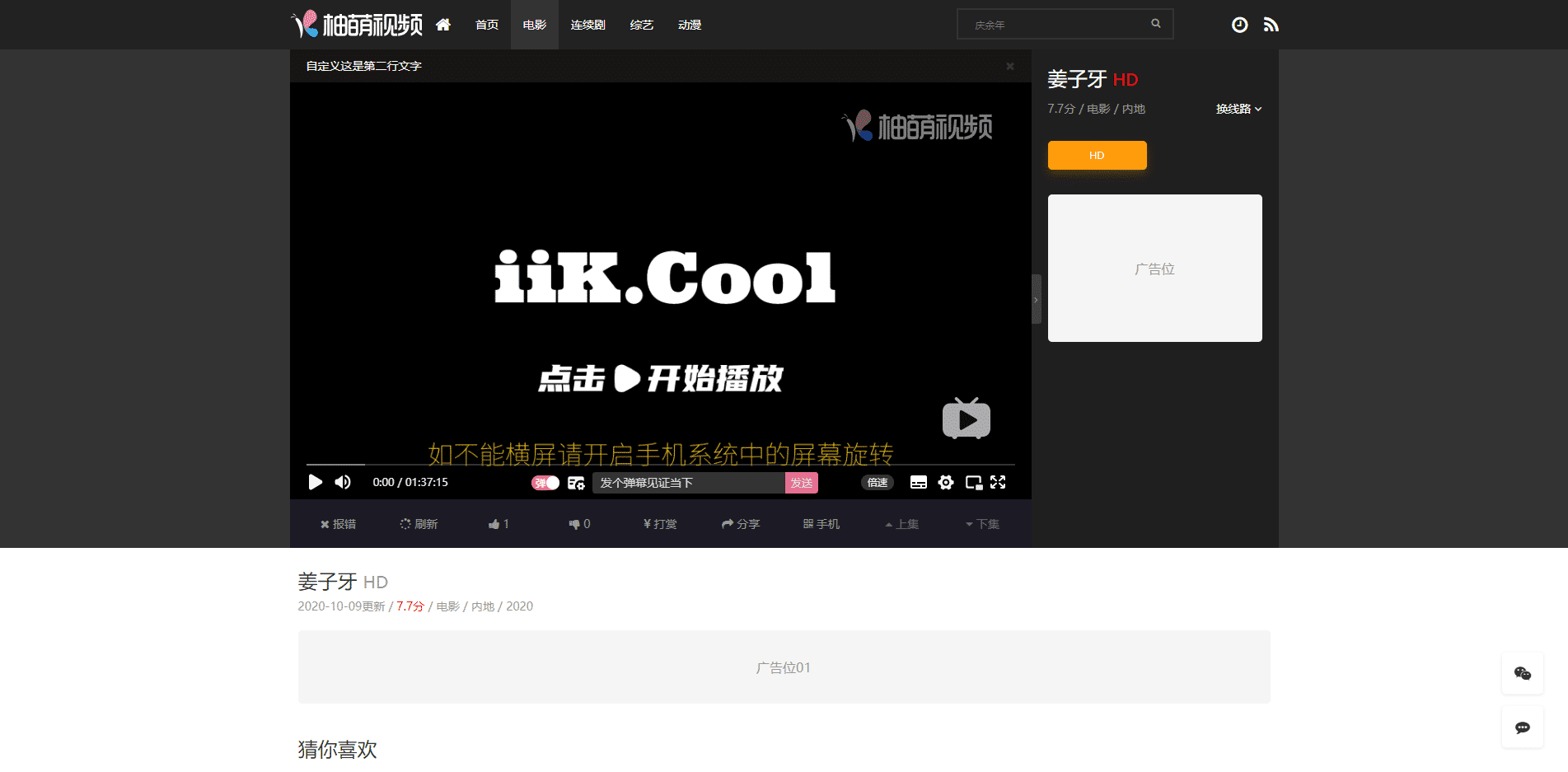Open player settings gear
Viewport: 1568px width, 772px height.
[x=946, y=483]
